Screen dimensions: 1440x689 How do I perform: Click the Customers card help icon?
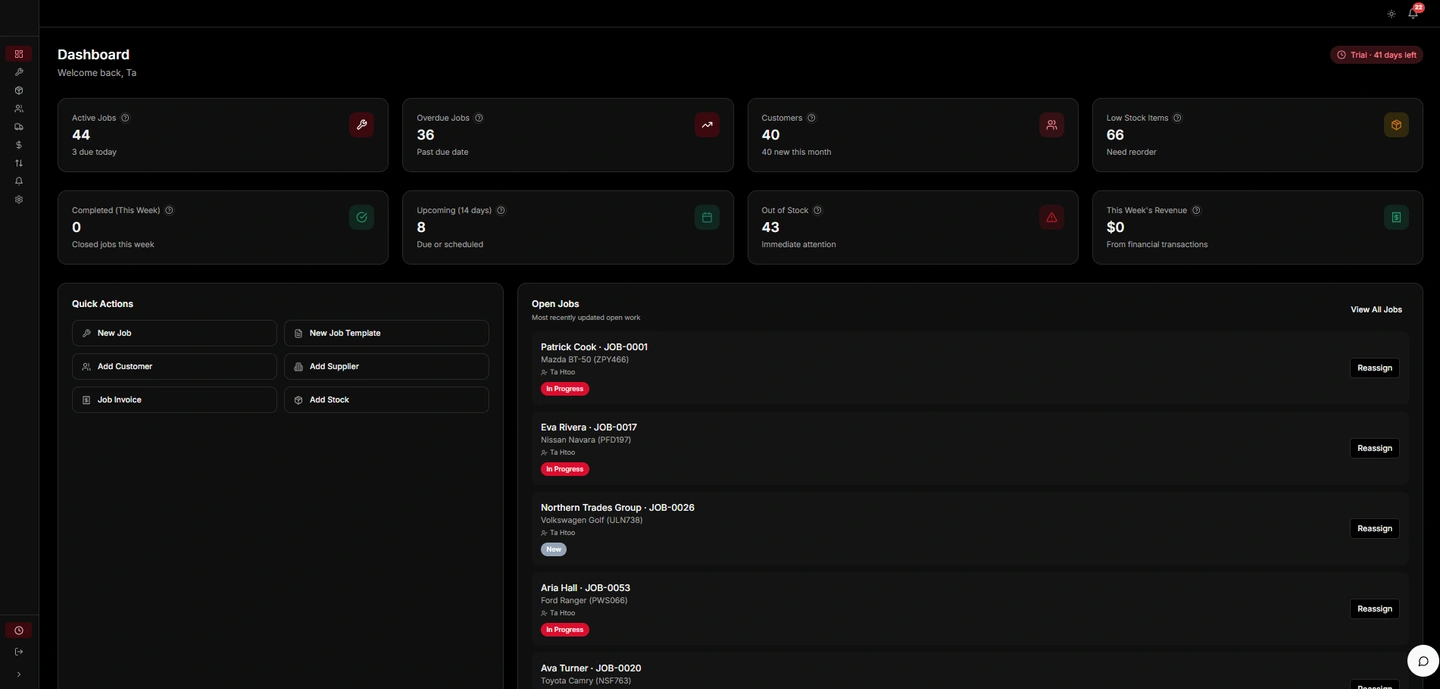[x=811, y=118]
